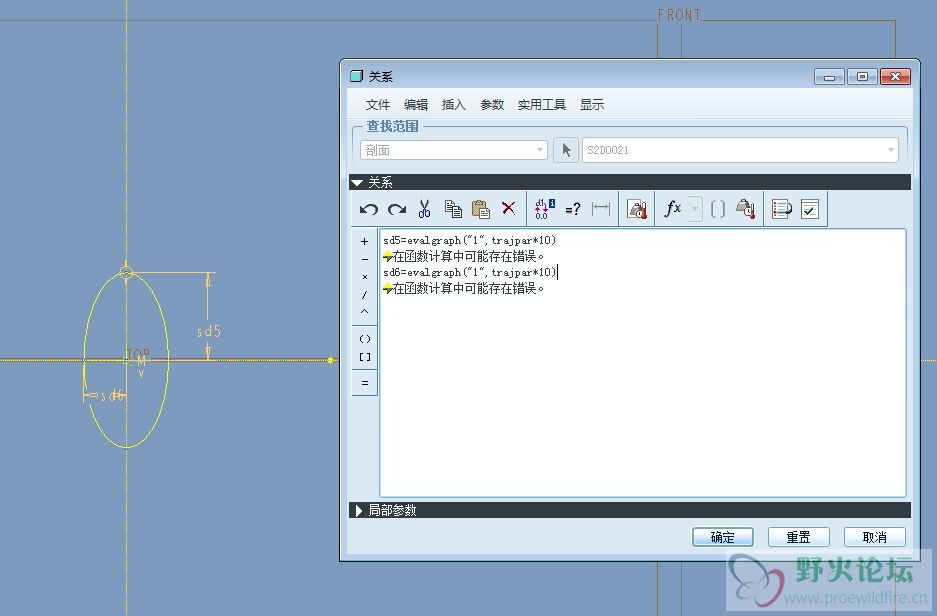Select the FRONT datum label

pos(679,15)
